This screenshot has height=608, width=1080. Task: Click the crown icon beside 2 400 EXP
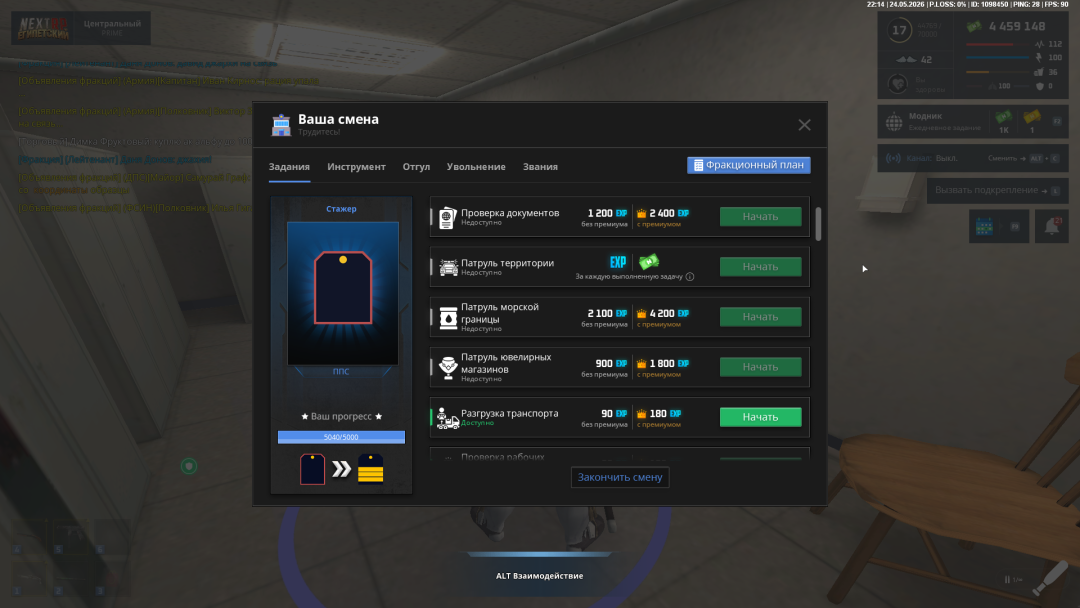(641, 213)
